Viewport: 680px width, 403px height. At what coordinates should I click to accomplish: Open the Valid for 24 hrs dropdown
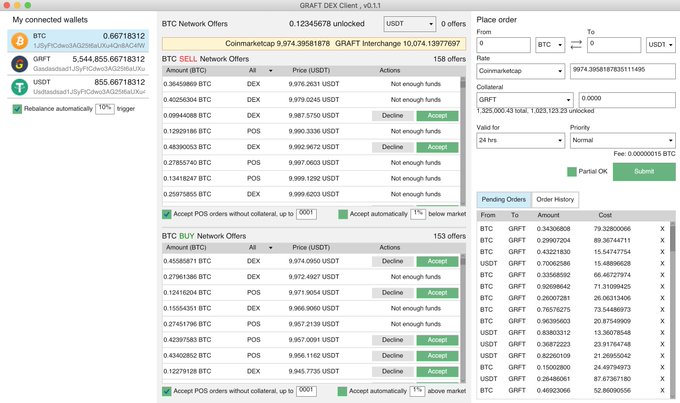[520, 141]
